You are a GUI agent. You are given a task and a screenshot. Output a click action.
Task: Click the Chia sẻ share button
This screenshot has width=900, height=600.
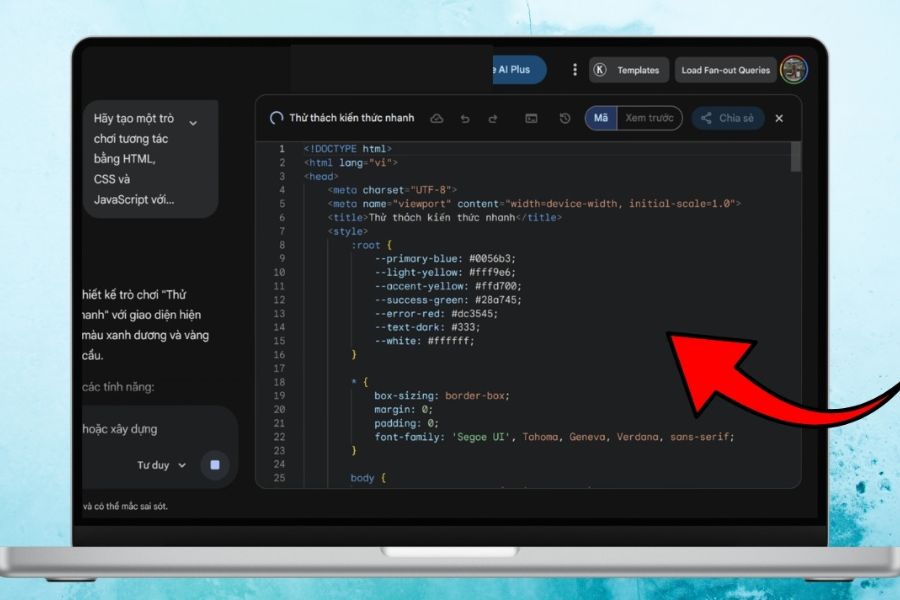point(728,118)
